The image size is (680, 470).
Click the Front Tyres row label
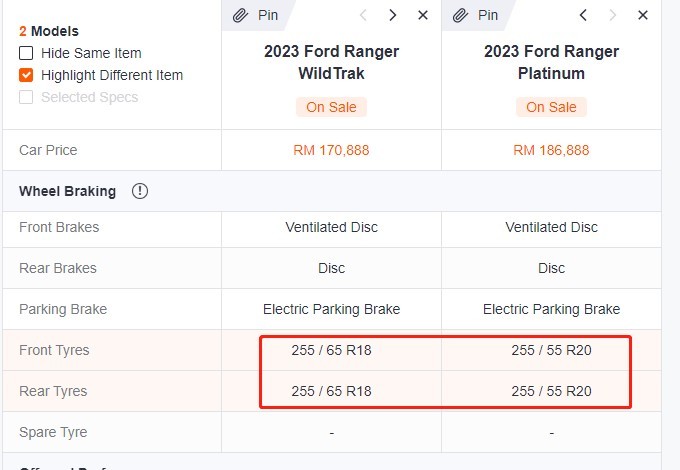[54, 350]
